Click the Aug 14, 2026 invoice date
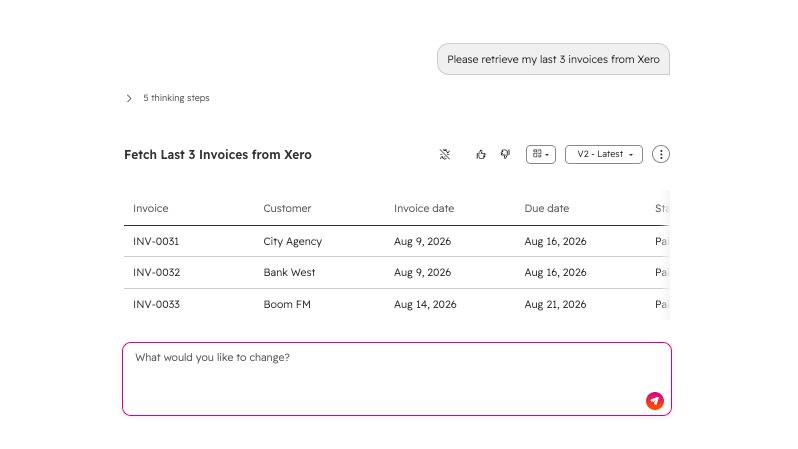The height and width of the screenshot is (449, 798). click(x=425, y=304)
